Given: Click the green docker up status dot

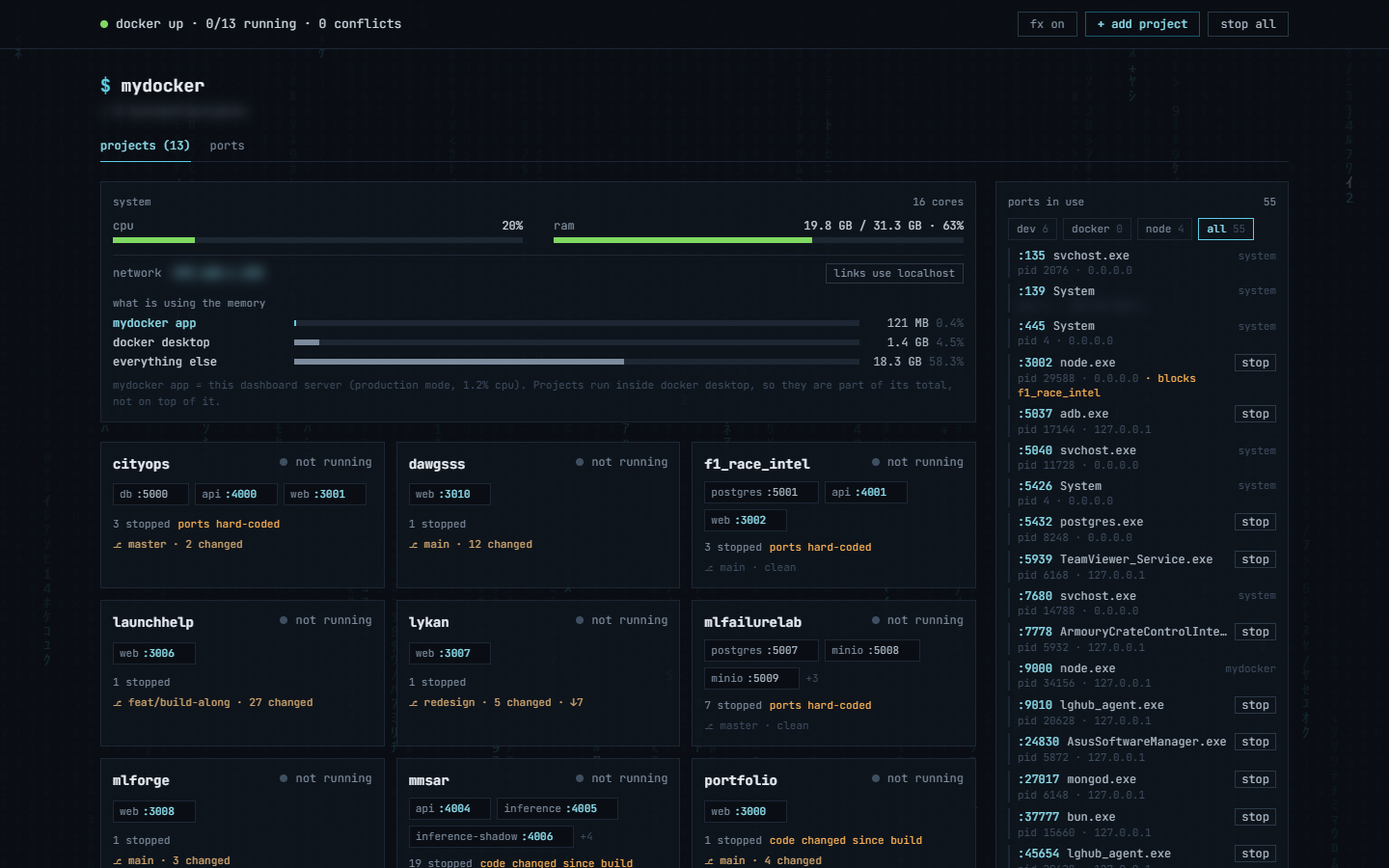Looking at the screenshot, I should [x=104, y=24].
